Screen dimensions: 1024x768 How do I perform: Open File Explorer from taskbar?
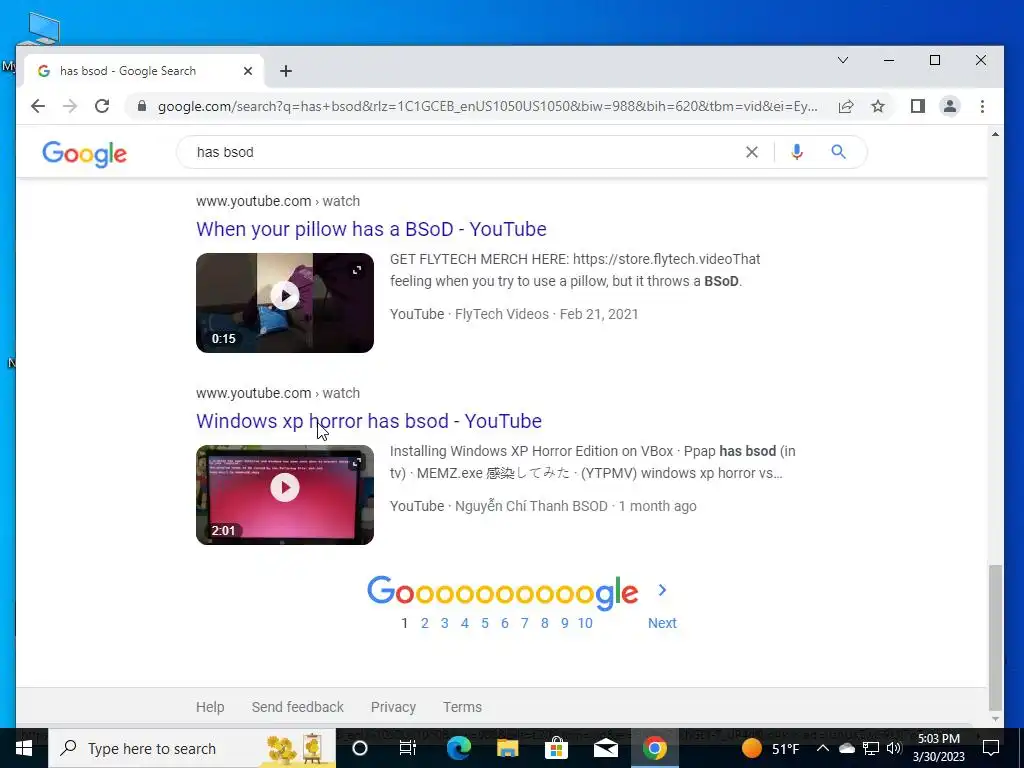coord(507,748)
